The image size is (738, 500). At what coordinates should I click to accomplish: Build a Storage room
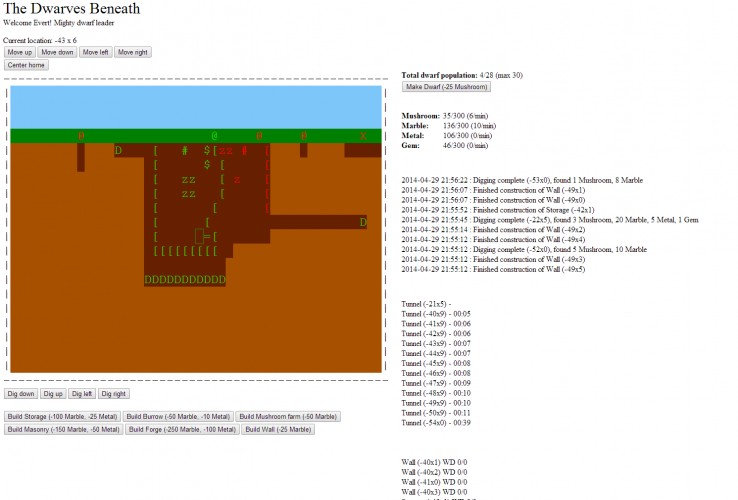pos(63,416)
